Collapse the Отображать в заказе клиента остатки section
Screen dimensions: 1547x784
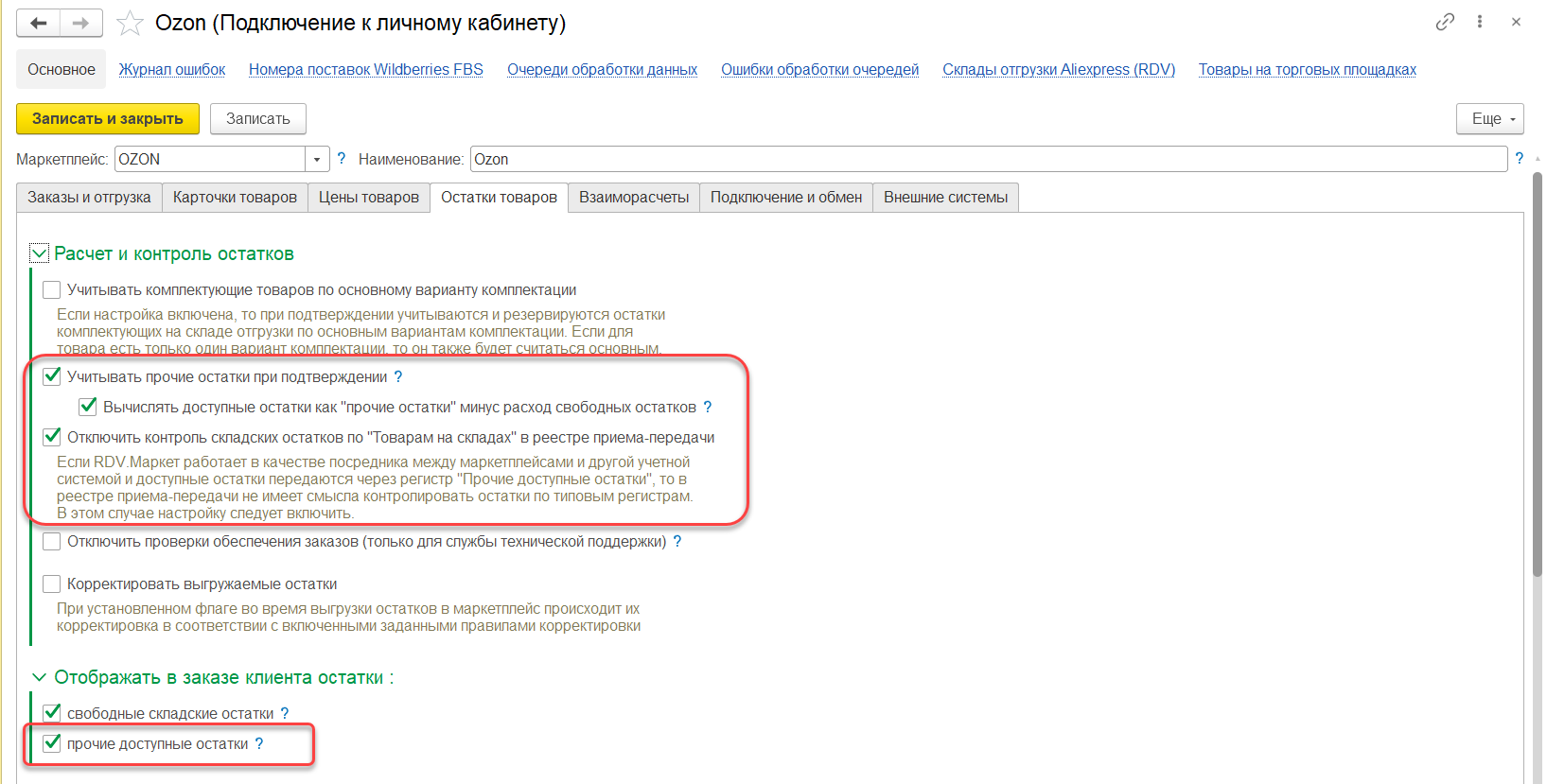pos(39,677)
